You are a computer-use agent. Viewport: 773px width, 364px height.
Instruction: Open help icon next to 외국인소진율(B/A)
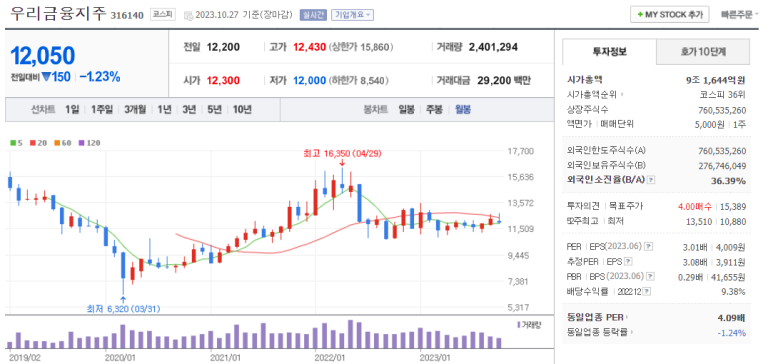click(651, 180)
